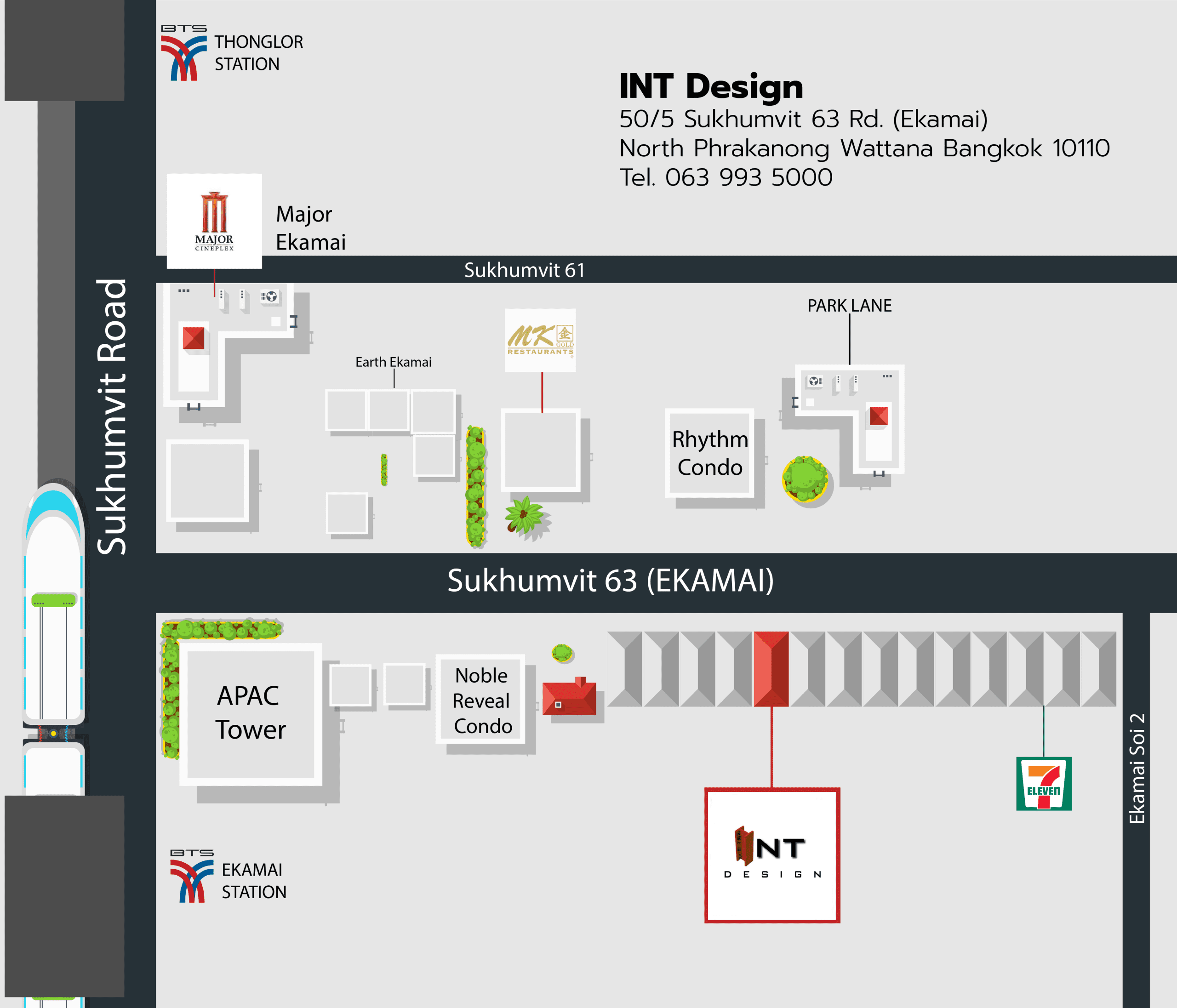Click the Earth Ekamai label
Screen dimensions: 1177x1008
click(393, 362)
